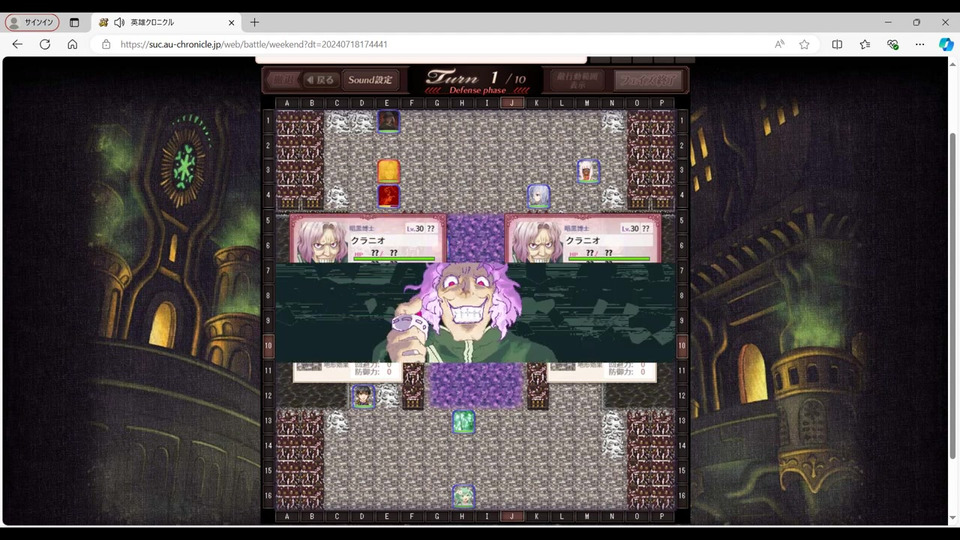Click the scrollbar down arrow
This screenshot has width=960, height=540.
[952, 518]
